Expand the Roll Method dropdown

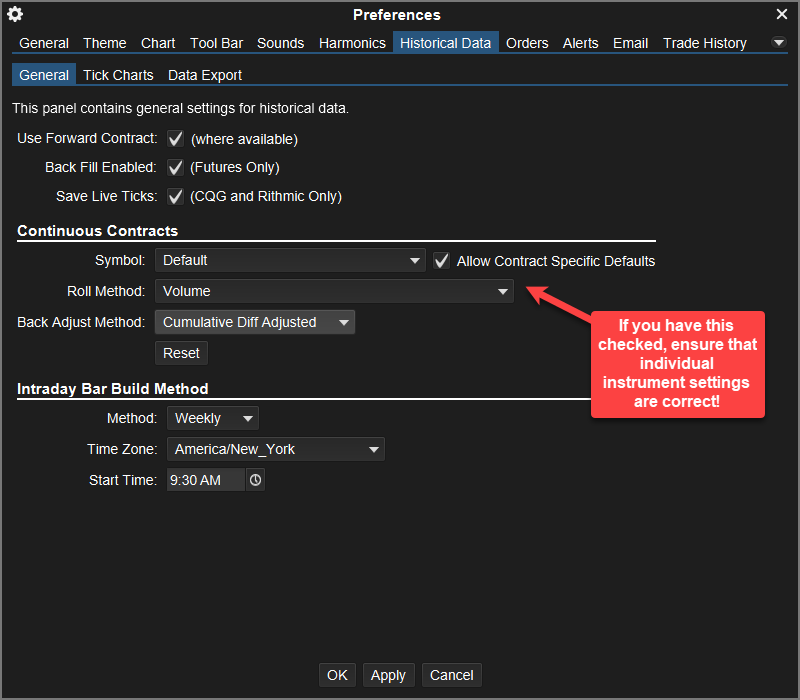coord(334,291)
